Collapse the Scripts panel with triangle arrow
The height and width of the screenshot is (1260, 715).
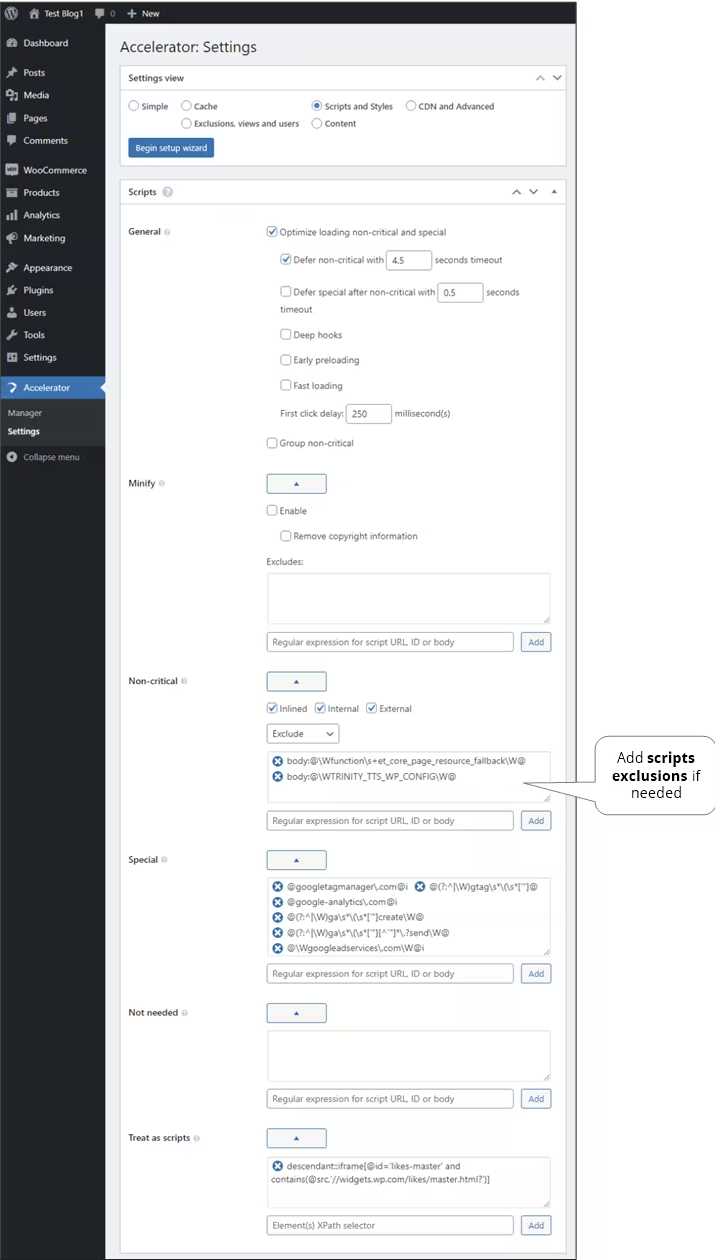point(554,191)
